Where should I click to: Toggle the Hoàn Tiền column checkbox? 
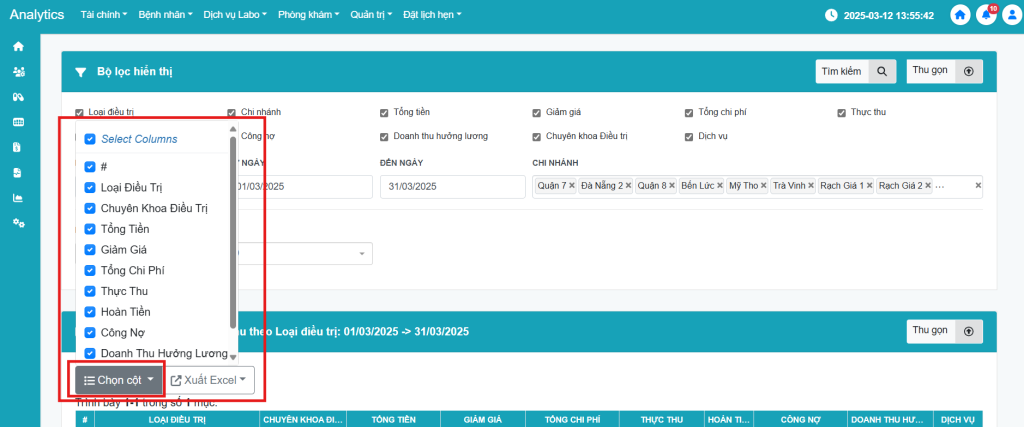[90, 311]
